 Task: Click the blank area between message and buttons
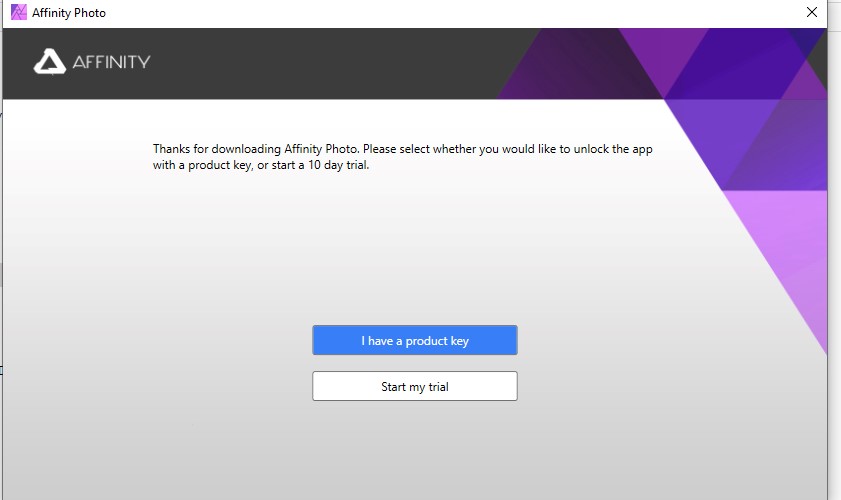[x=414, y=250]
